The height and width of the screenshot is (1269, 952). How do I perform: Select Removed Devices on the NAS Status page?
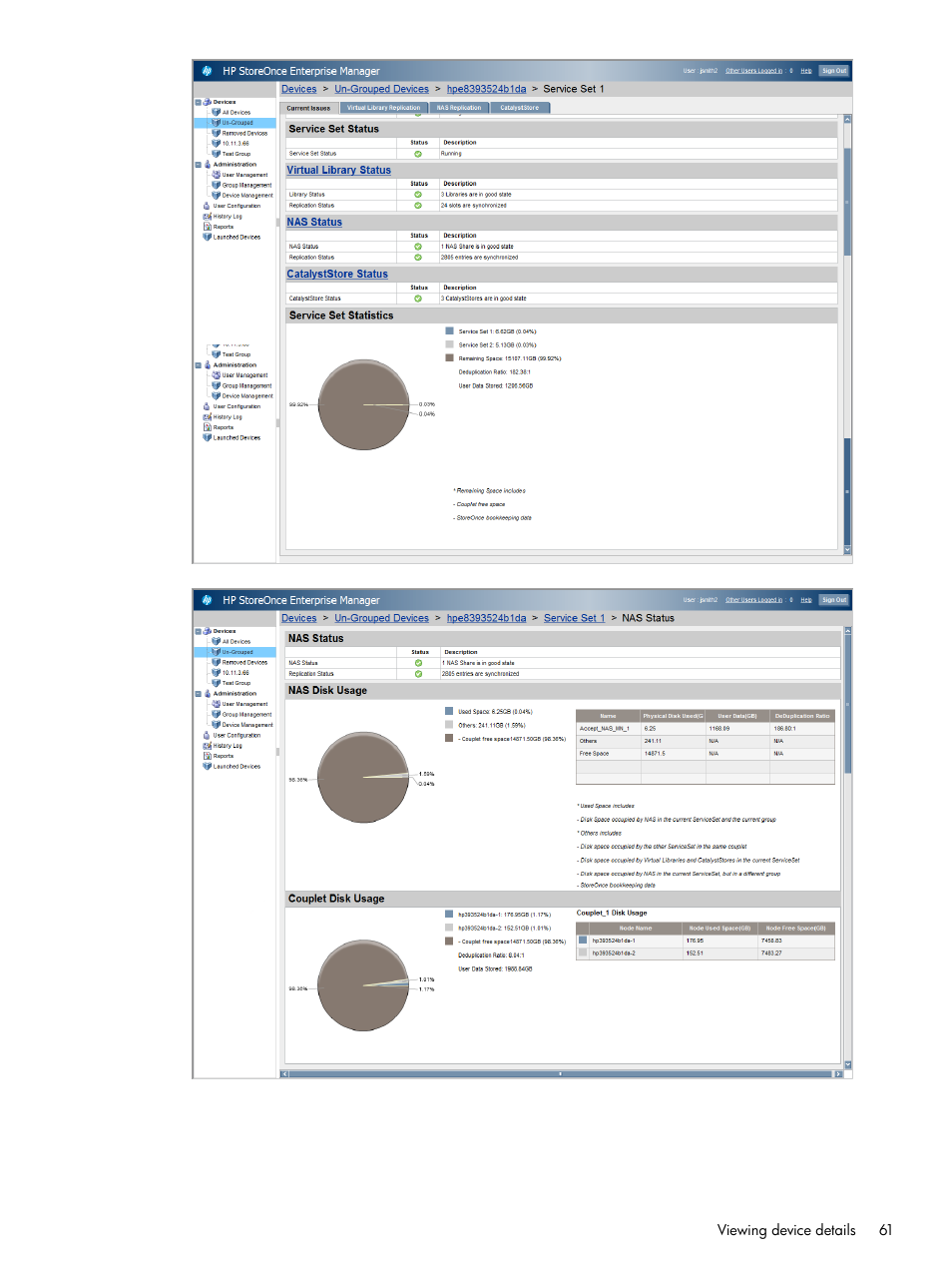coord(244,662)
